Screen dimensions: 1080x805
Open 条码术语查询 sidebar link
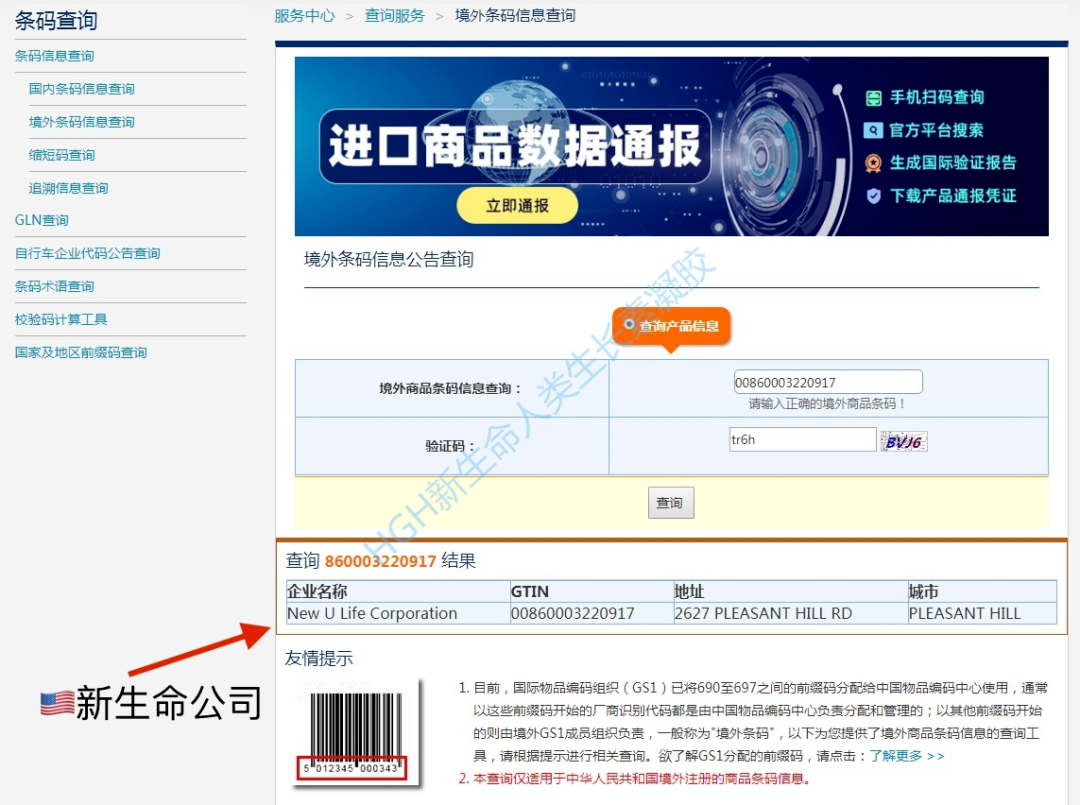(54, 286)
